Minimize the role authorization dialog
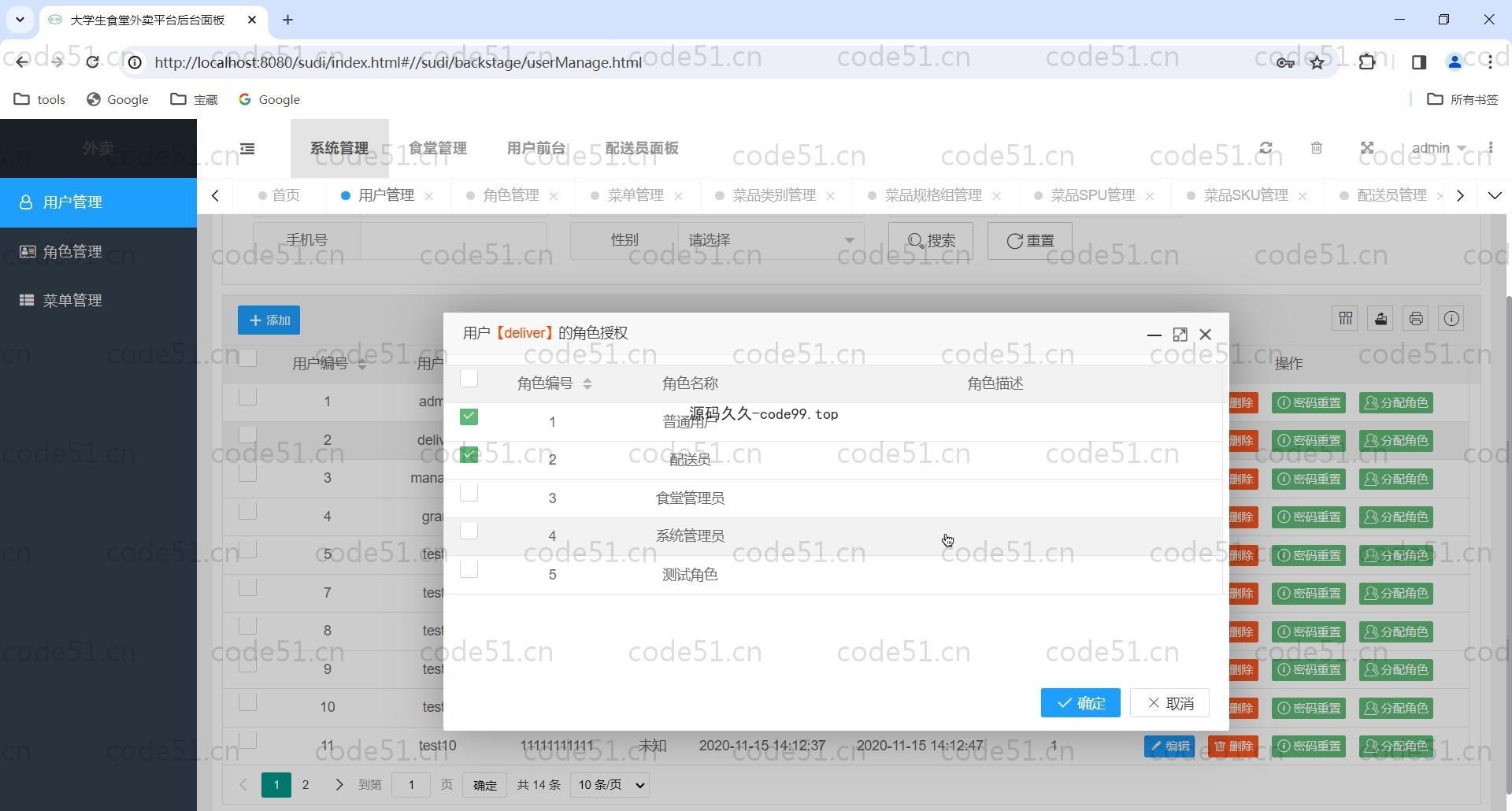1512x811 pixels. [1154, 335]
